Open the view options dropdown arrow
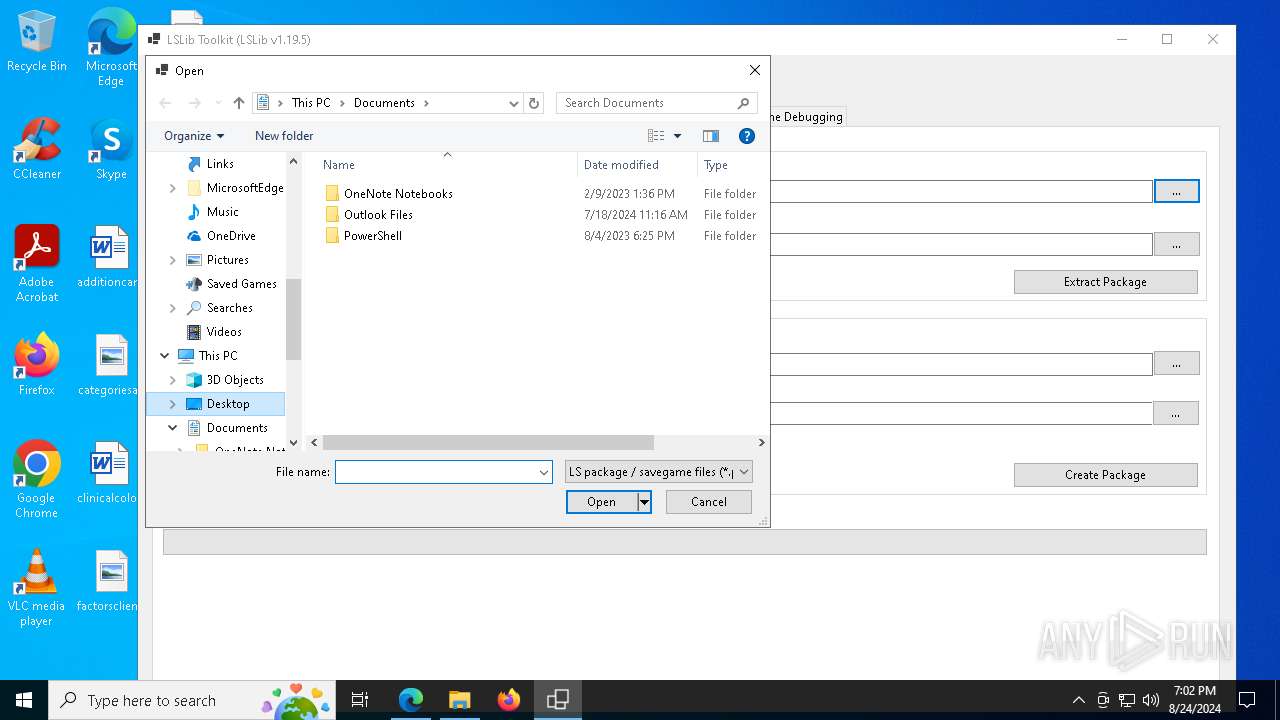1280x720 pixels. point(677,136)
